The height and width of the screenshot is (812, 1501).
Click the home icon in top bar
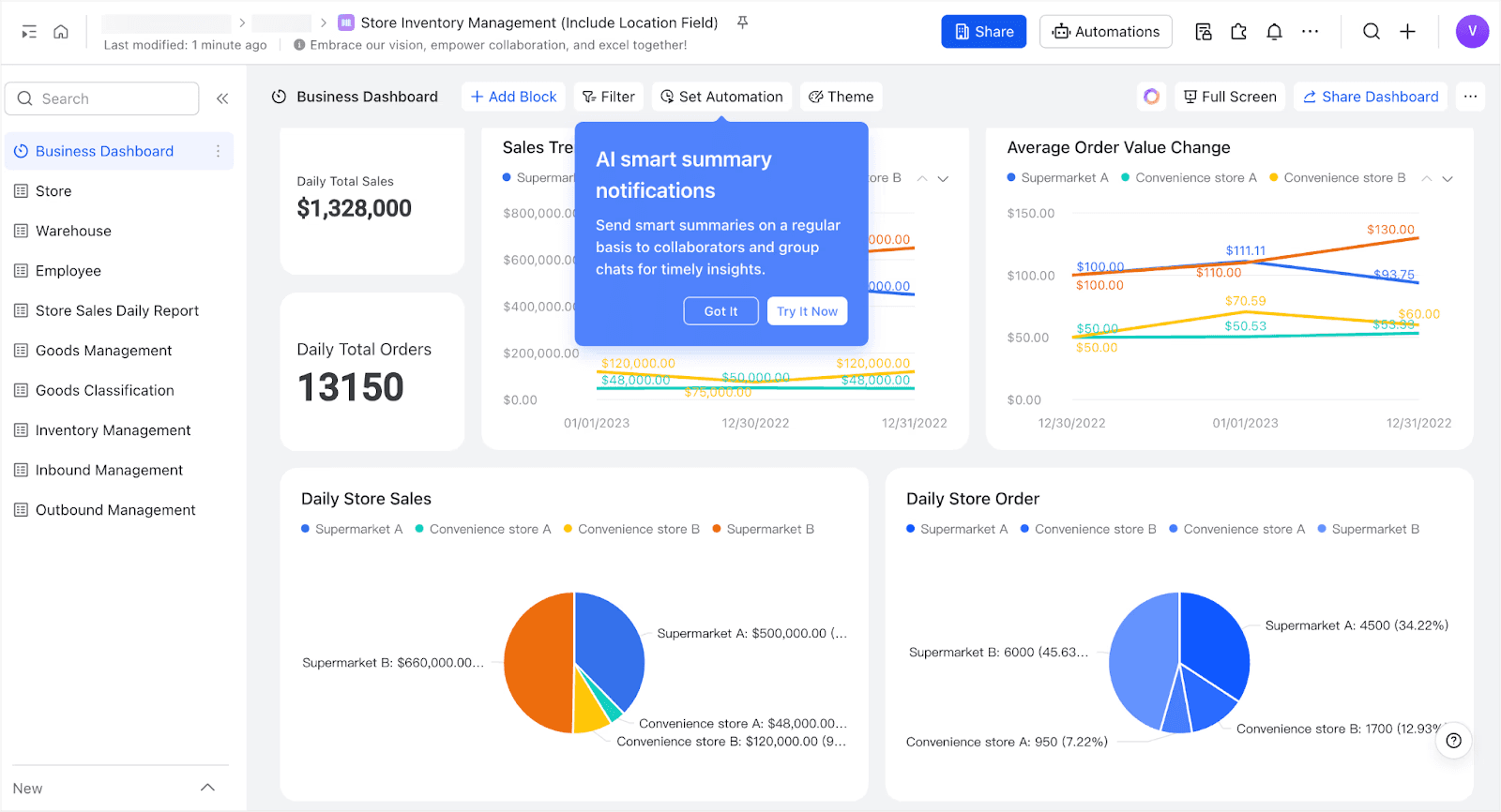click(x=61, y=32)
